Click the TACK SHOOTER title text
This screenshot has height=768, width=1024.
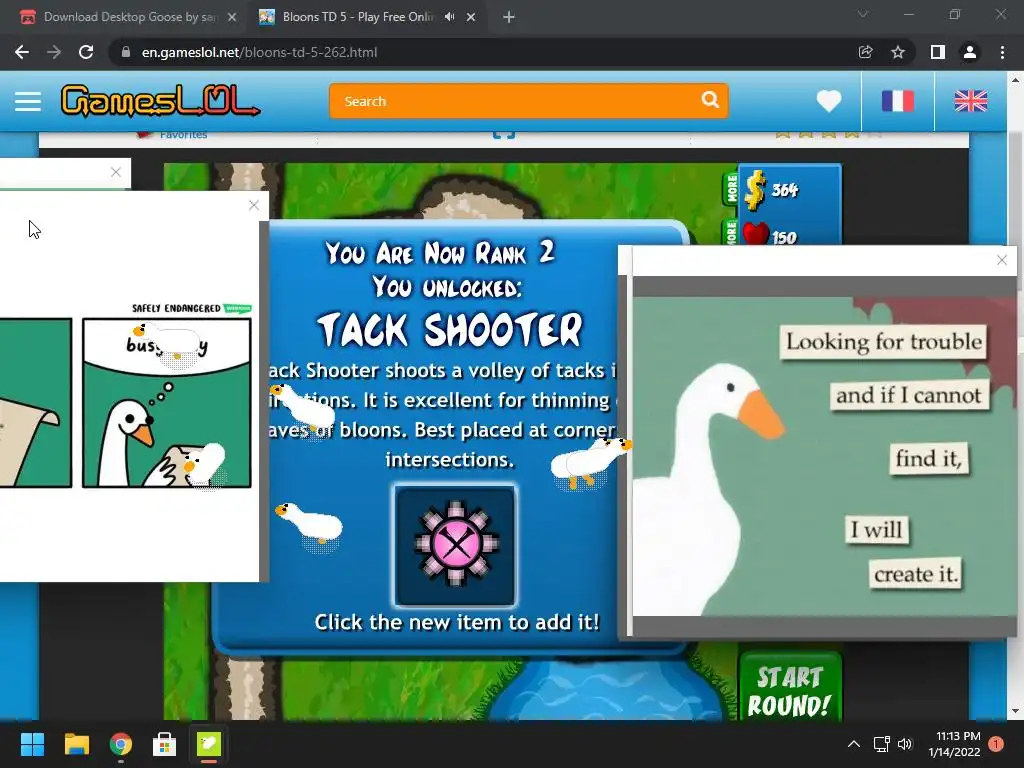pos(449,329)
